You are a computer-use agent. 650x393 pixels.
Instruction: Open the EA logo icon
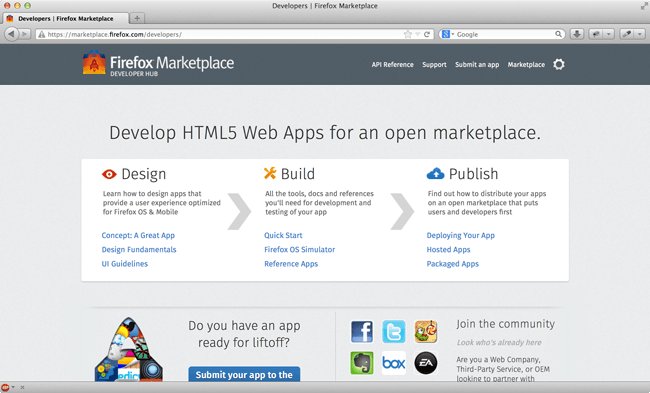(426, 363)
